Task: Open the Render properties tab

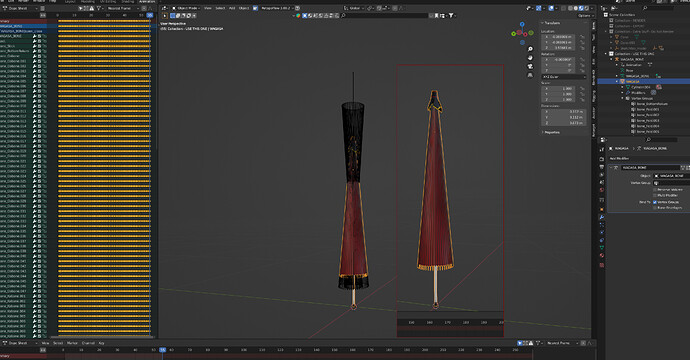Action: tap(602, 159)
